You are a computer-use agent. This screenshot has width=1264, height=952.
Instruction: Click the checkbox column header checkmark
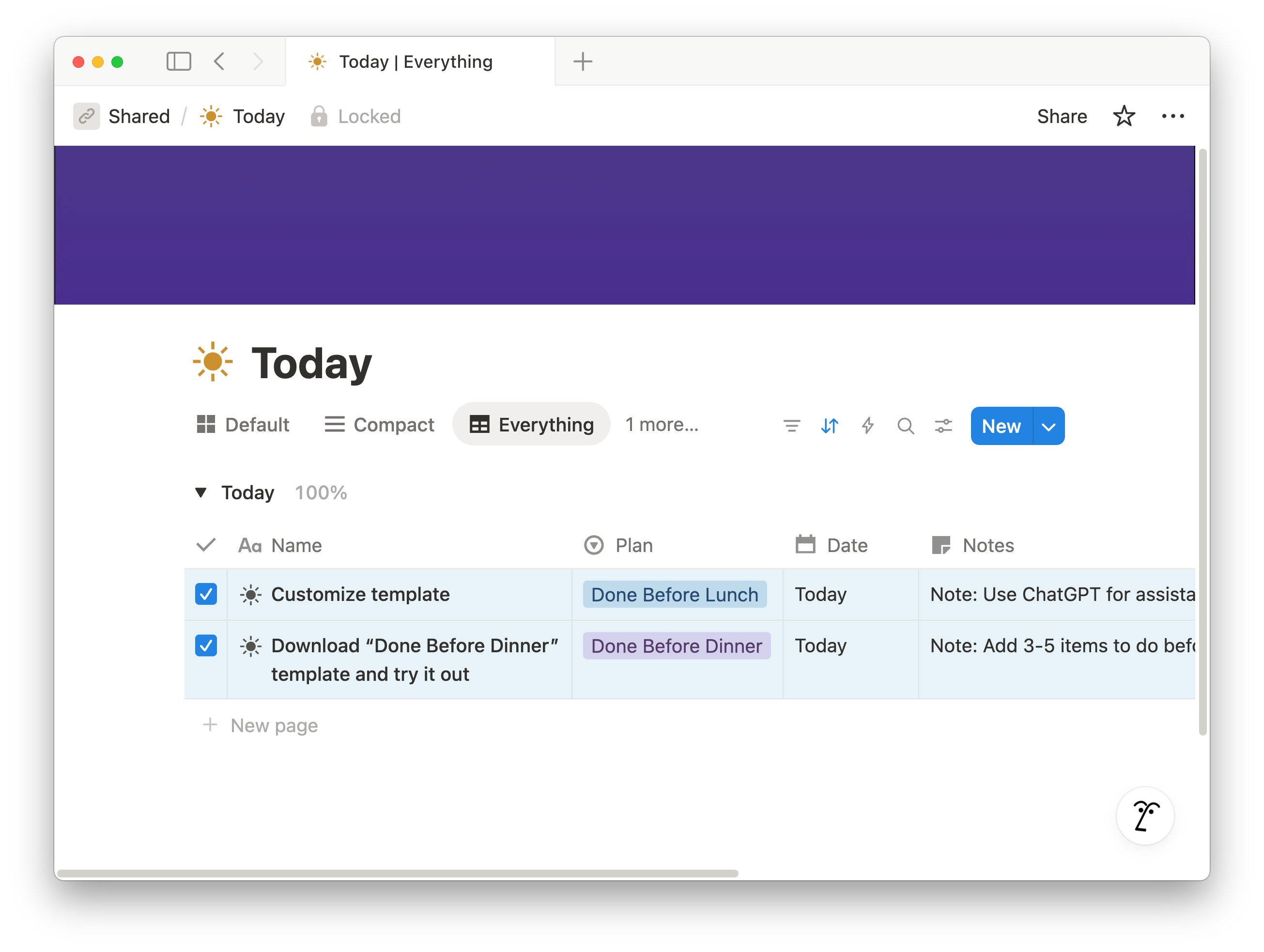[x=206, y=545]
